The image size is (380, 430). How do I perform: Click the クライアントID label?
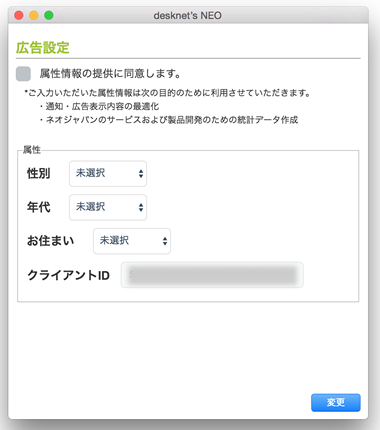pyautogui.click(x=69, y=275)
